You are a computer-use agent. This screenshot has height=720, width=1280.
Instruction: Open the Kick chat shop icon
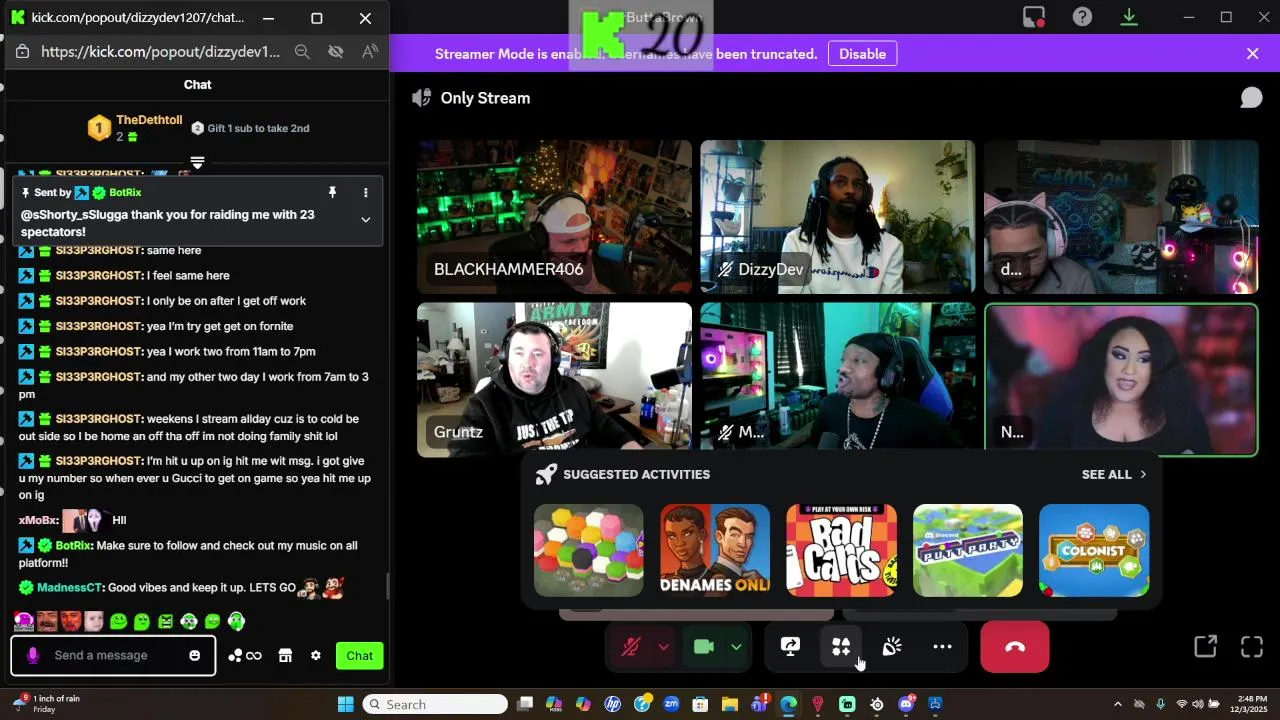click(285, 655)
